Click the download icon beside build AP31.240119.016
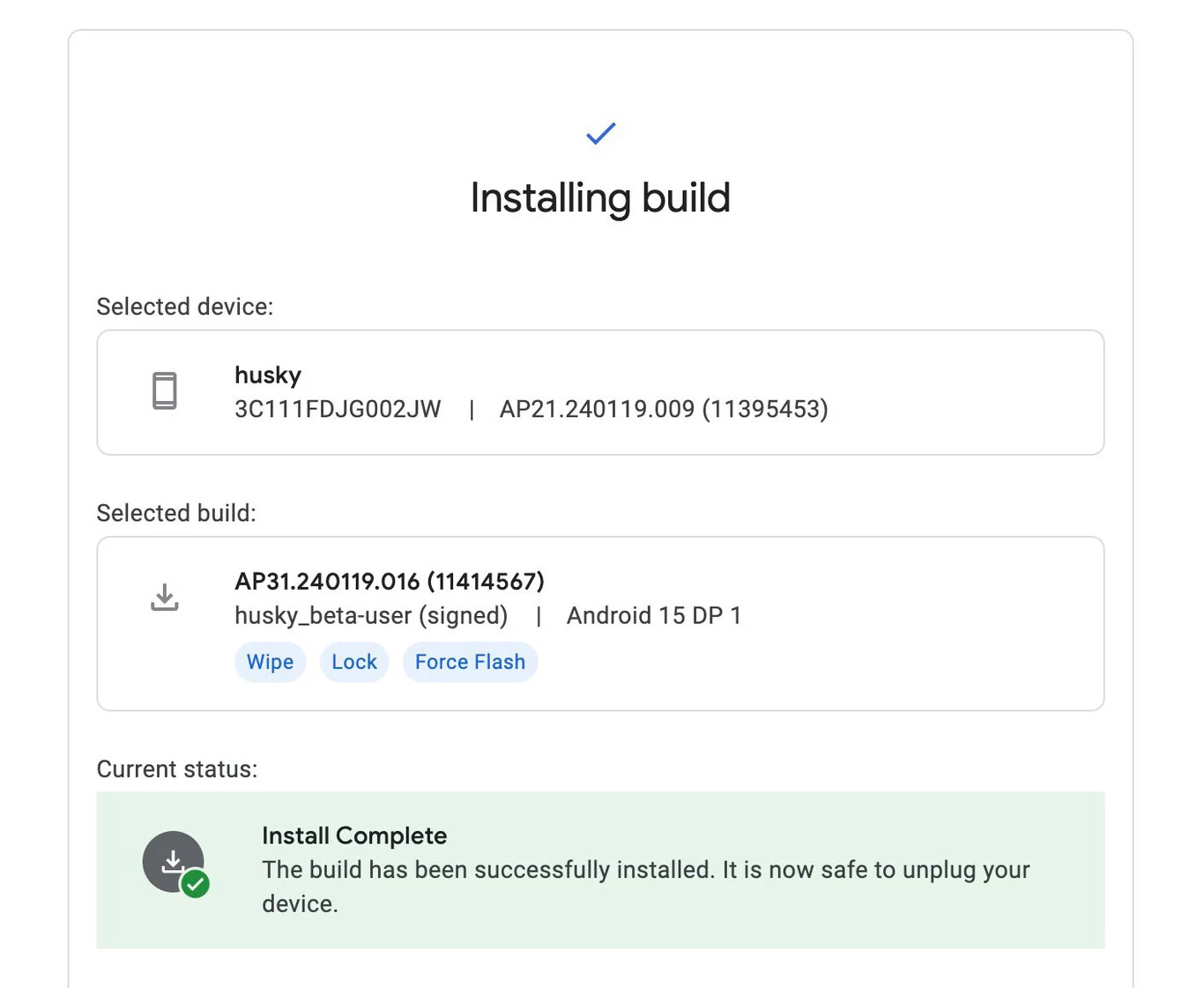Viewport: 1204px width, 988px height. pos(165,598)
